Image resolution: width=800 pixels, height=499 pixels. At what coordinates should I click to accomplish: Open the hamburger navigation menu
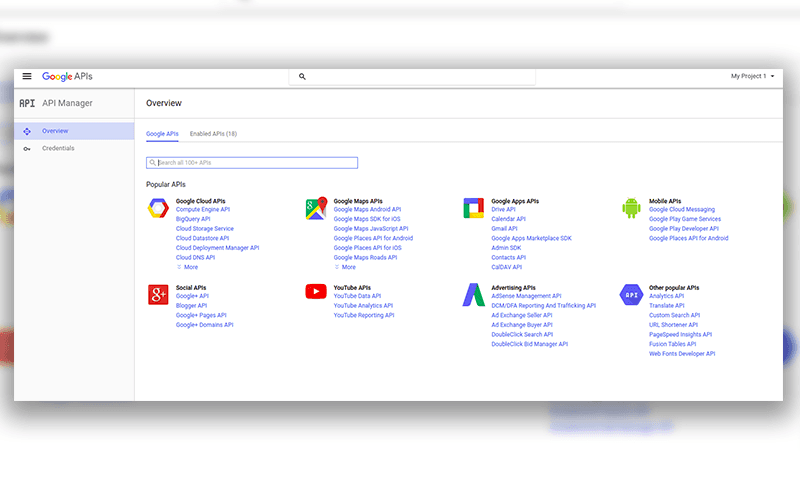click(x=27, y=76)
